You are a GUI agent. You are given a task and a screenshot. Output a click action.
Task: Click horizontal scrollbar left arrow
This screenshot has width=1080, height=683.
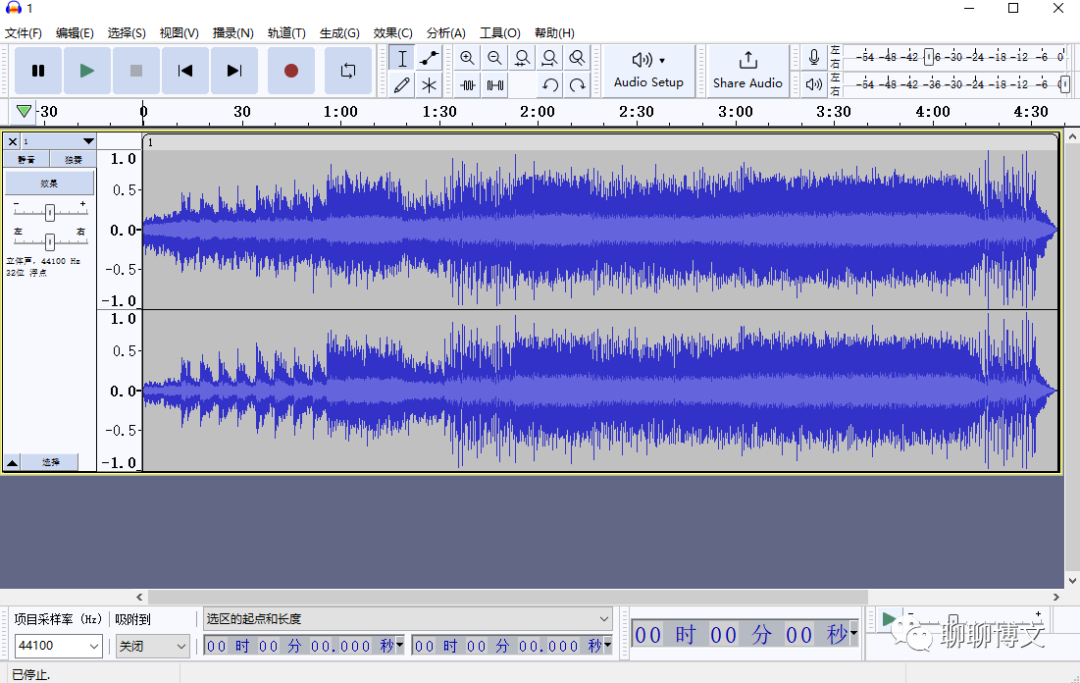click(x=140, y=597)
